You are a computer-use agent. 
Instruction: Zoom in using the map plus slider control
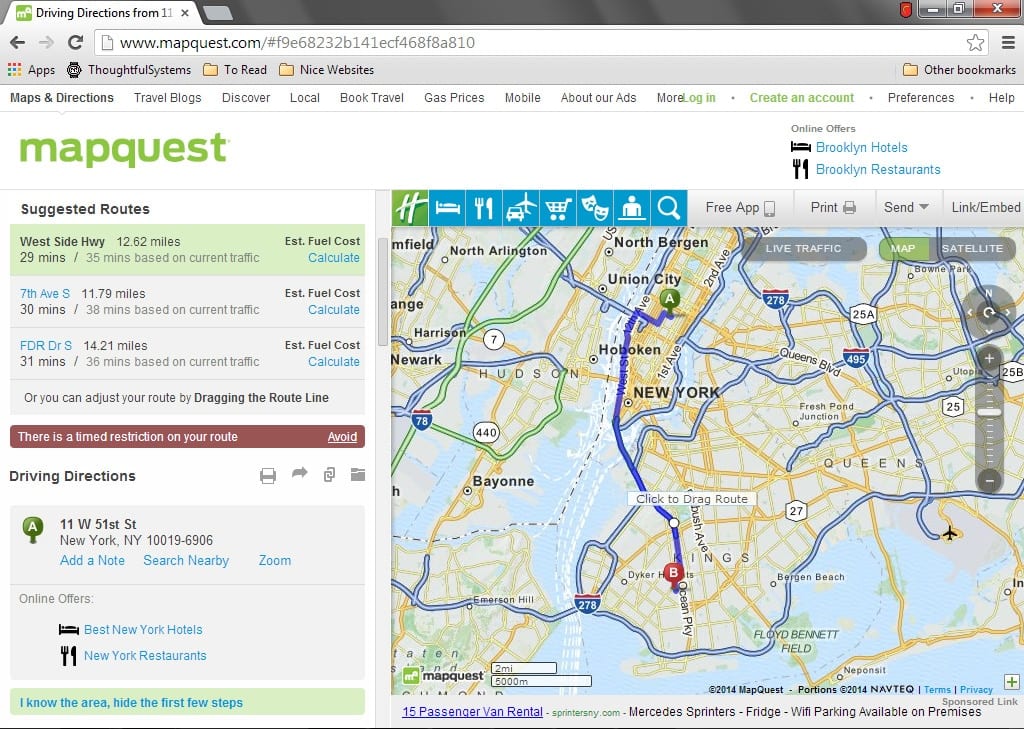[988, 360]
